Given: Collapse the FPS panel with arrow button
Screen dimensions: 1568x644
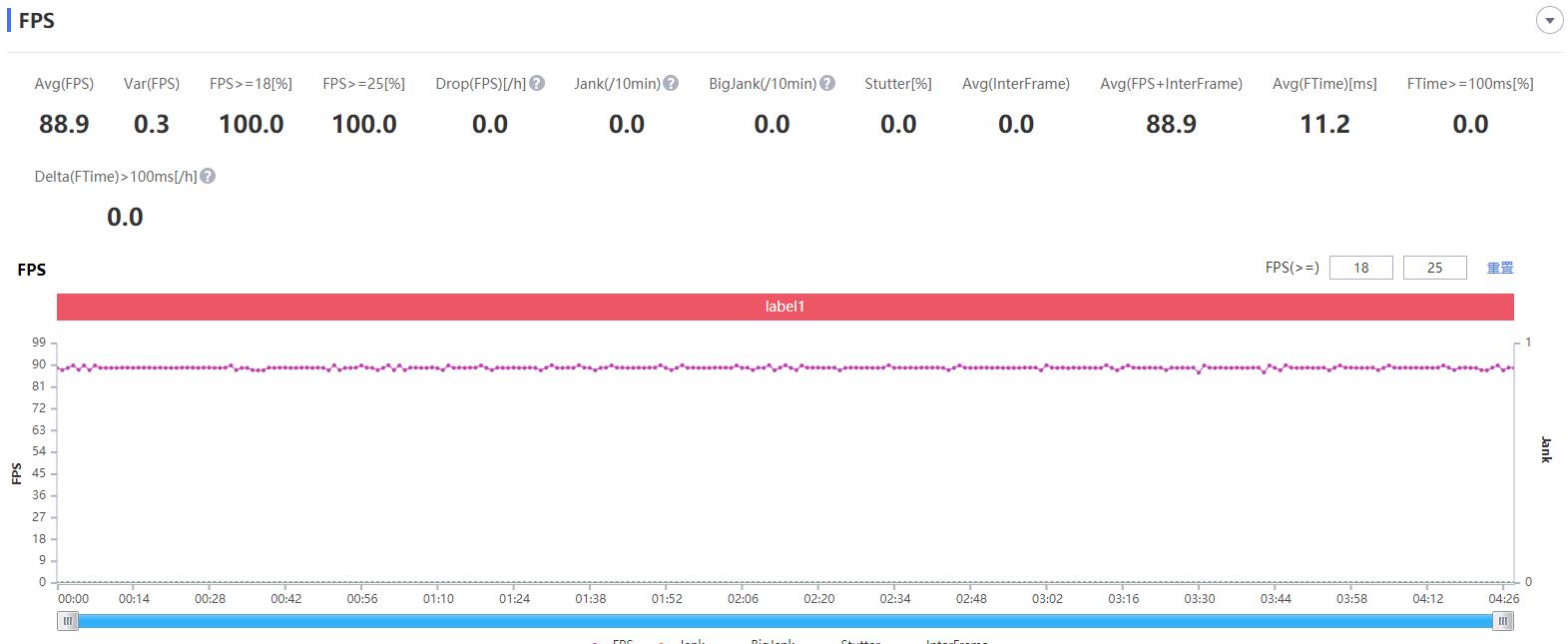Looking at the screenshot, I should click(1549, 21).
